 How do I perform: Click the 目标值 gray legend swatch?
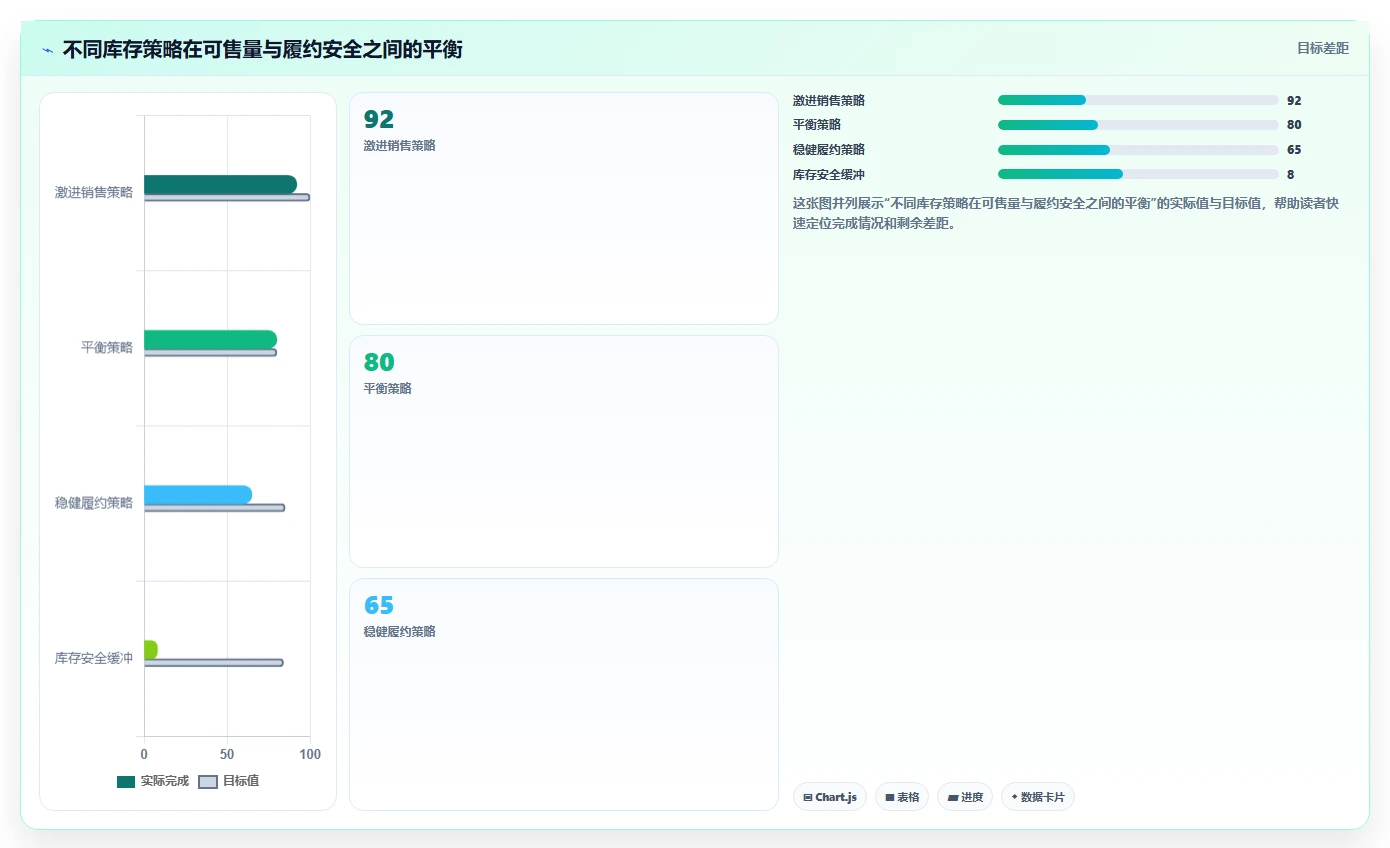tap(208, 782)
